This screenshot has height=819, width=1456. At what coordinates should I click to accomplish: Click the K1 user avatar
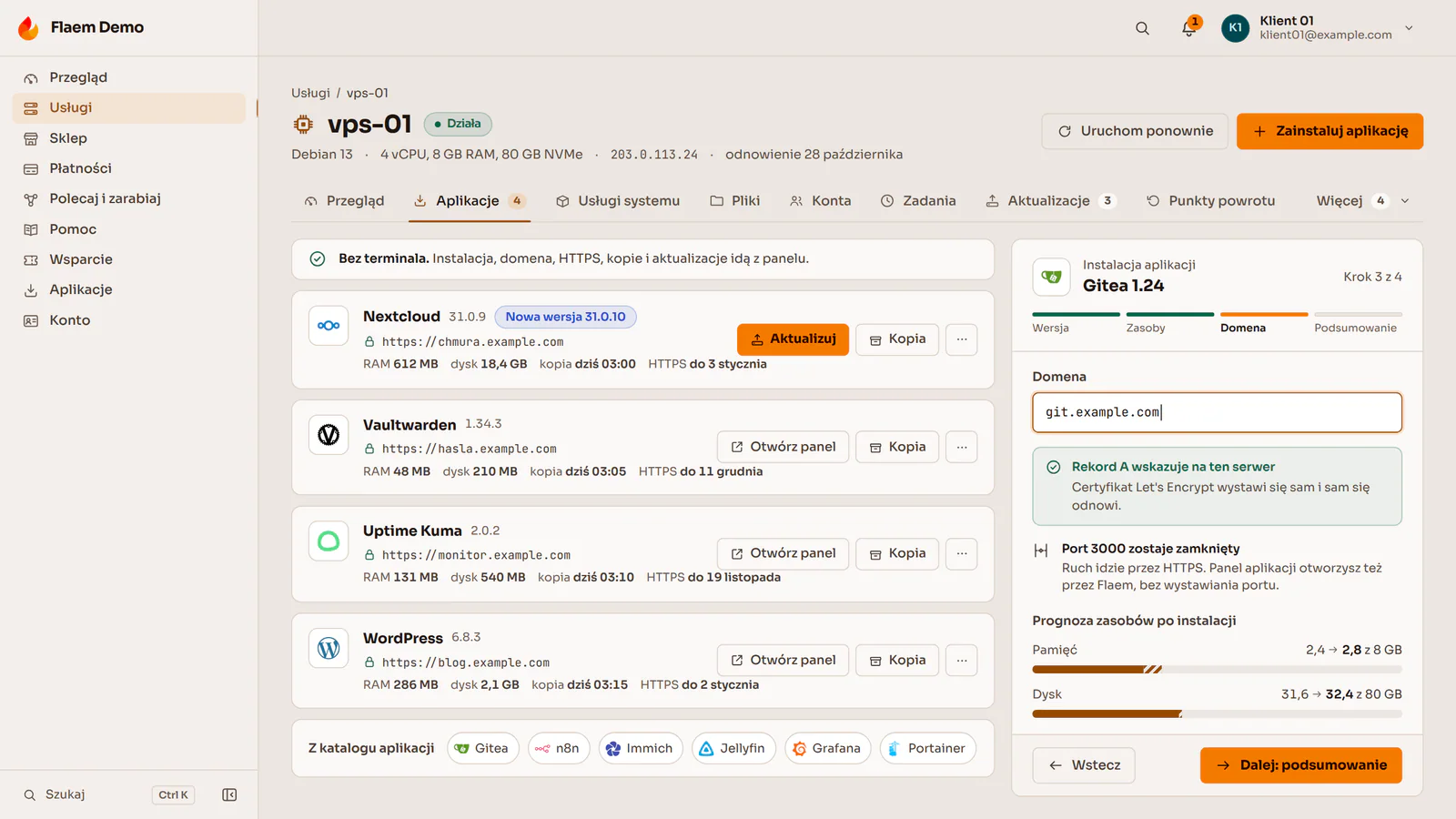tap(1235, 28)
